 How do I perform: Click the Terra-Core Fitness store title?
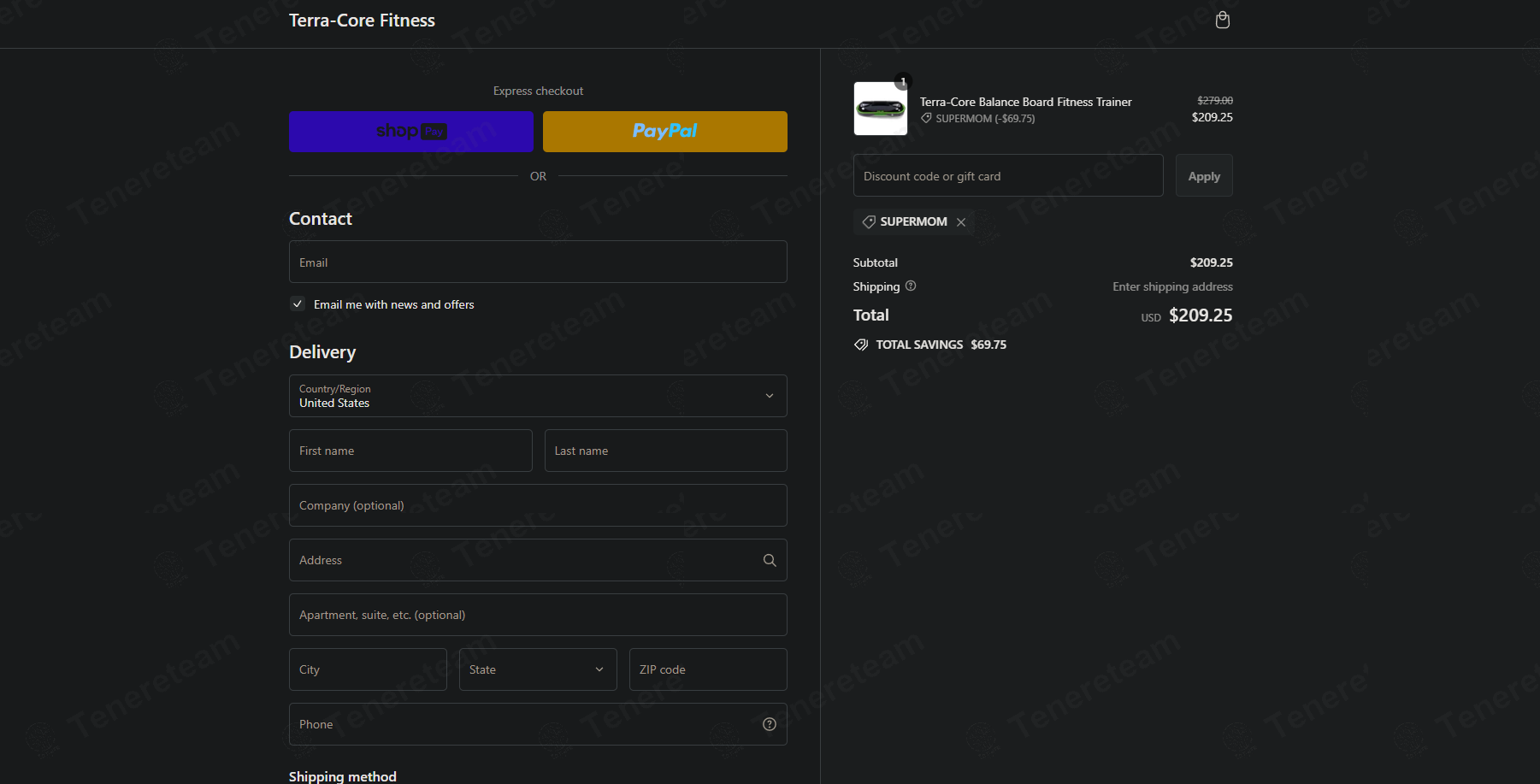click(362, 21)
